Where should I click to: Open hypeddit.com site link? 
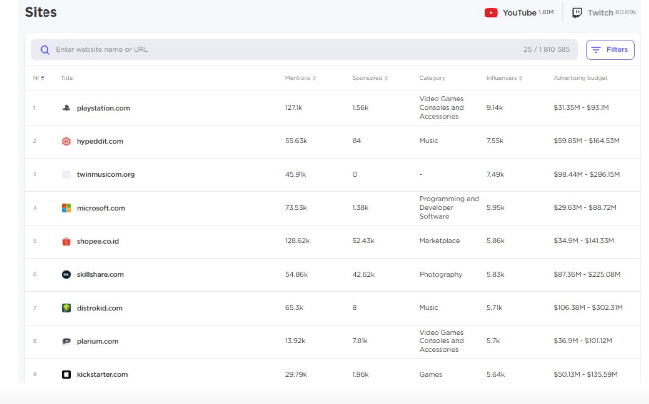[100, 141]
